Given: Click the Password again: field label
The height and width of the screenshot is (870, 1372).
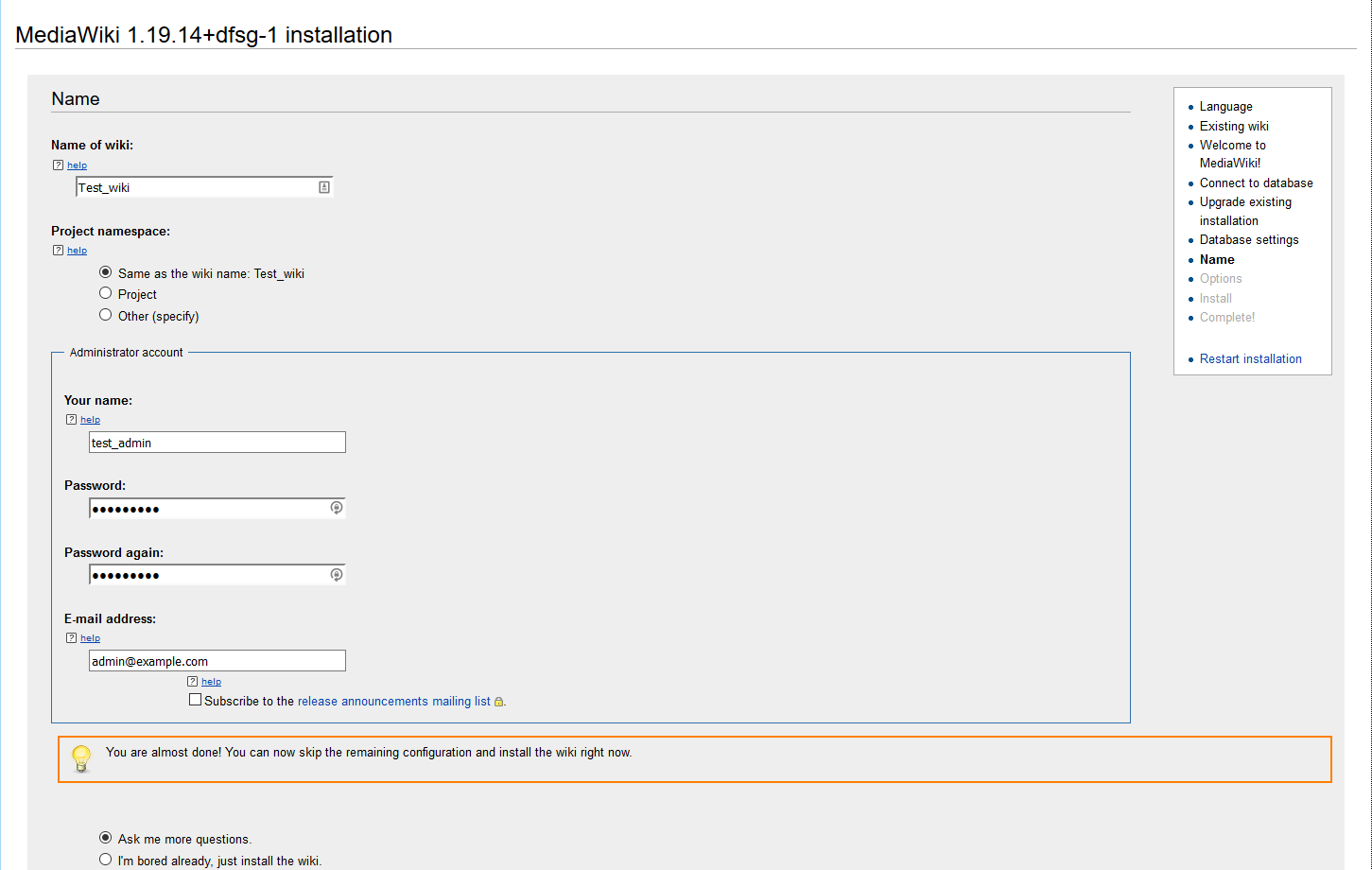Looking at the screenshot, I should click(x=113, y=553).
